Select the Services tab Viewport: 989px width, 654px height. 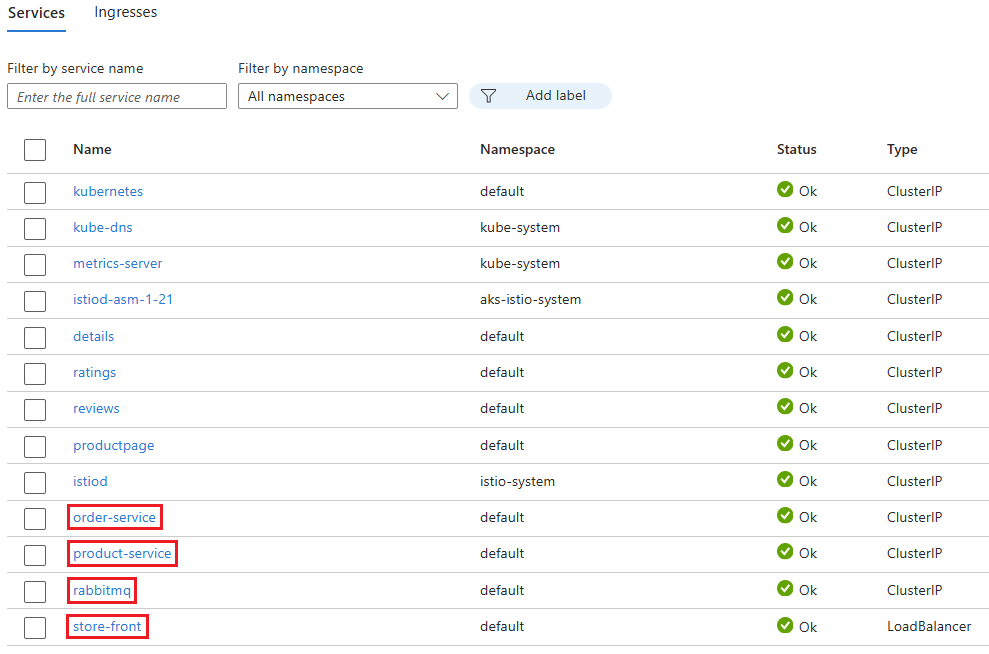[37, 13]
